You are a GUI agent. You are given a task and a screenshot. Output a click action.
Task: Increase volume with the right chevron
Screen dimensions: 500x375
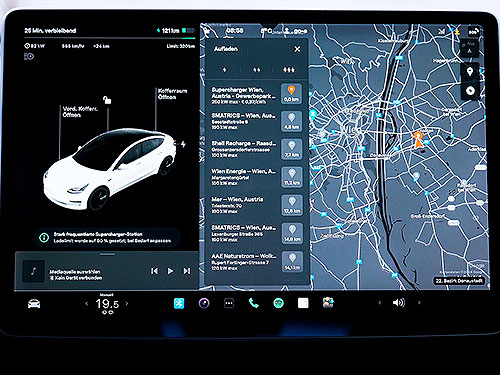tap(419, 303)
